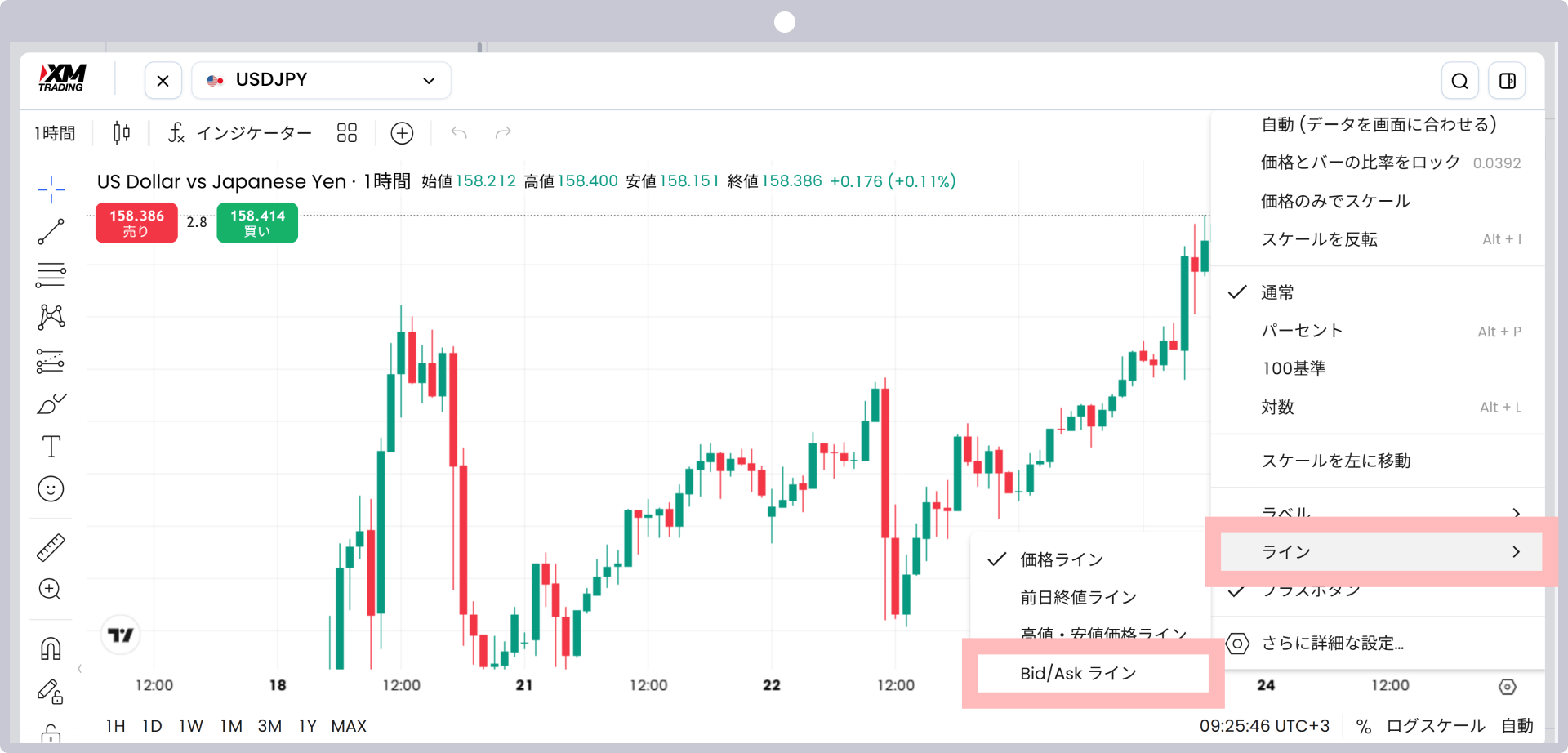Open the layout grid selector
The width and height of the screenshot is (1568, 753).
point(347,132)
